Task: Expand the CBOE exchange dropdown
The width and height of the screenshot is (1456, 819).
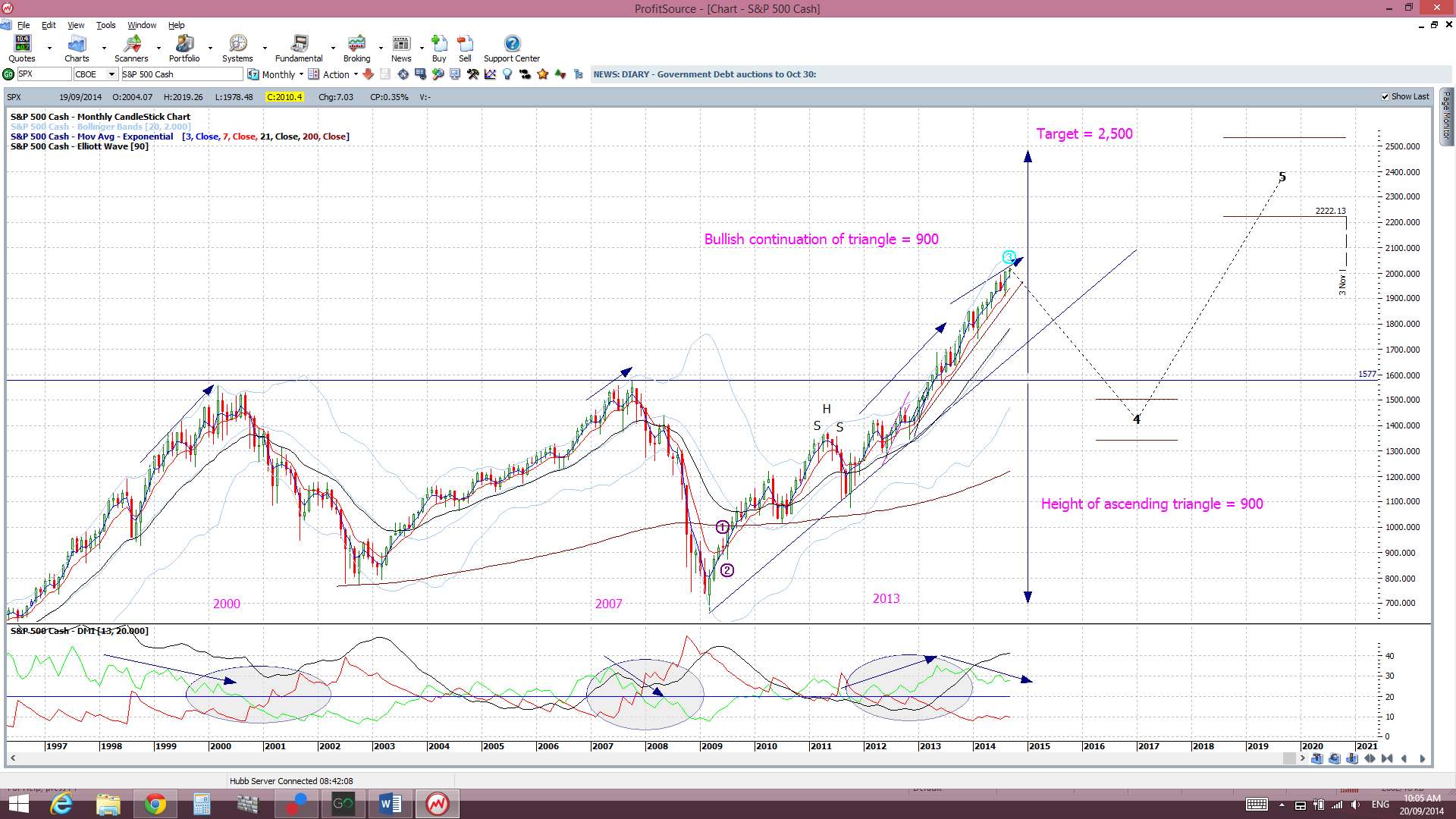Action: tap(111, 74)
